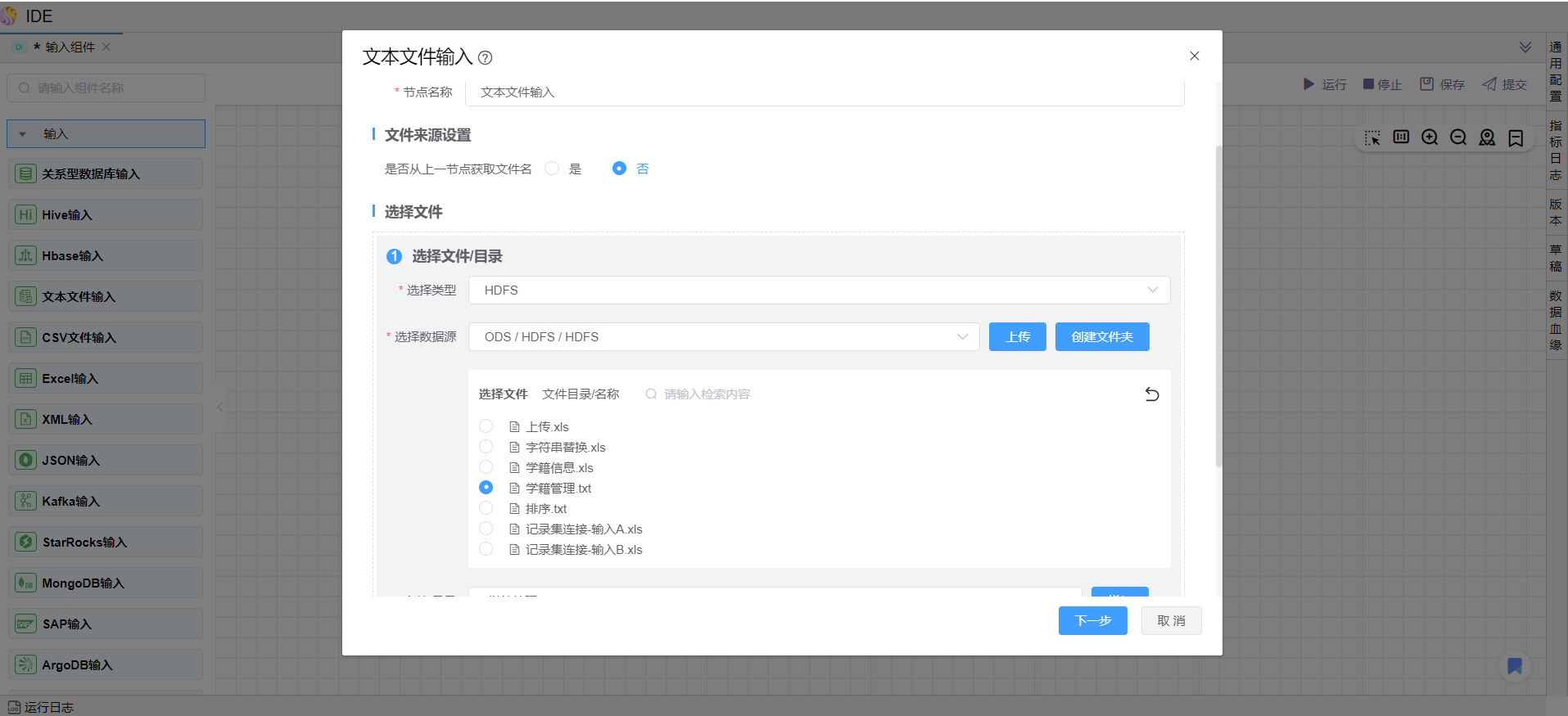Click the 运行 play icon
The image size is (1568, 716).
[x=1308, y=84]
